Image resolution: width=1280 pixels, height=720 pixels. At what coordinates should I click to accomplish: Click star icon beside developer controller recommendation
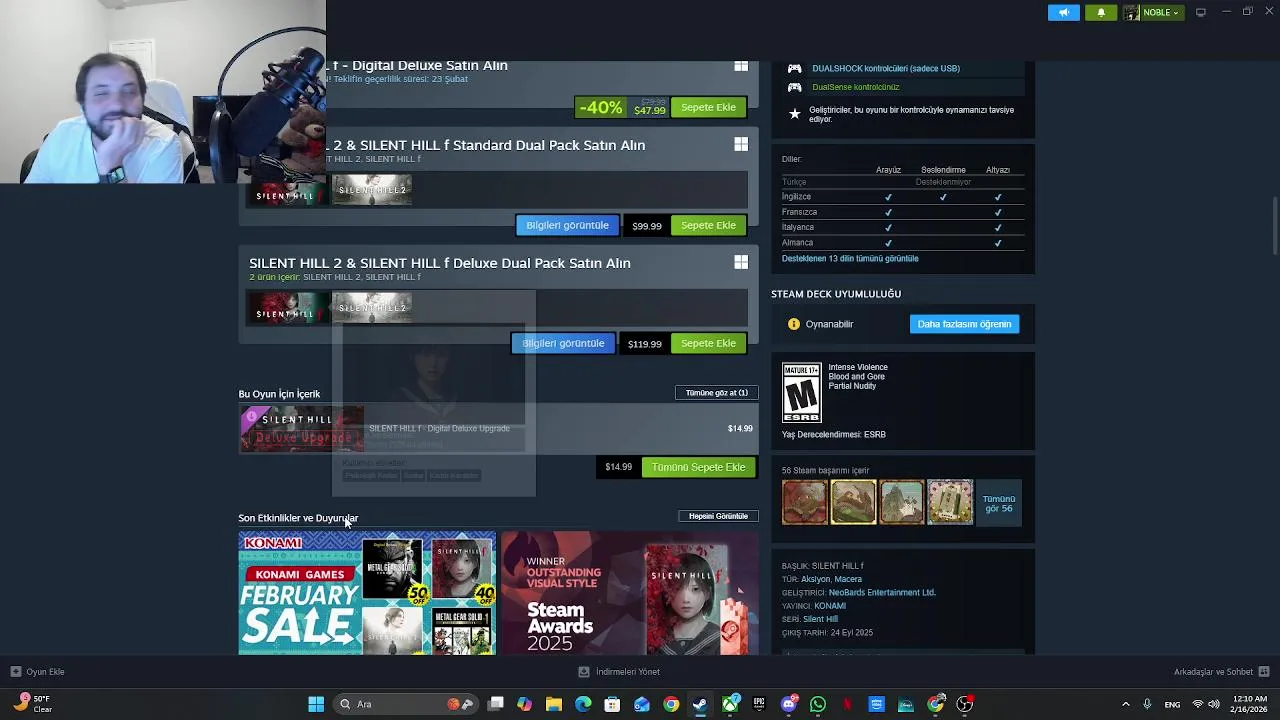[x=794, y=114]
